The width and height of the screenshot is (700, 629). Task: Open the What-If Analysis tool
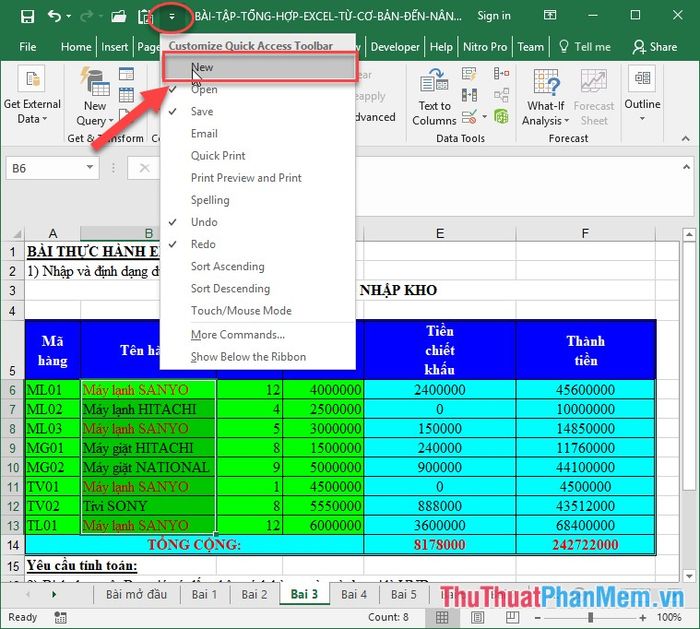point(546,98)
